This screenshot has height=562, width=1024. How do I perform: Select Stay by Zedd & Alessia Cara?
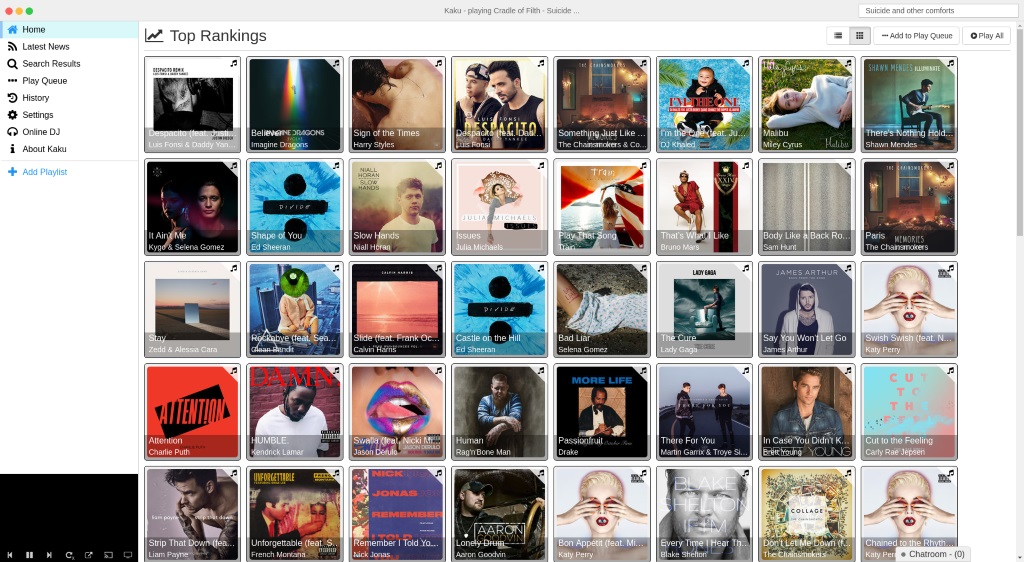tap(193, 309)
